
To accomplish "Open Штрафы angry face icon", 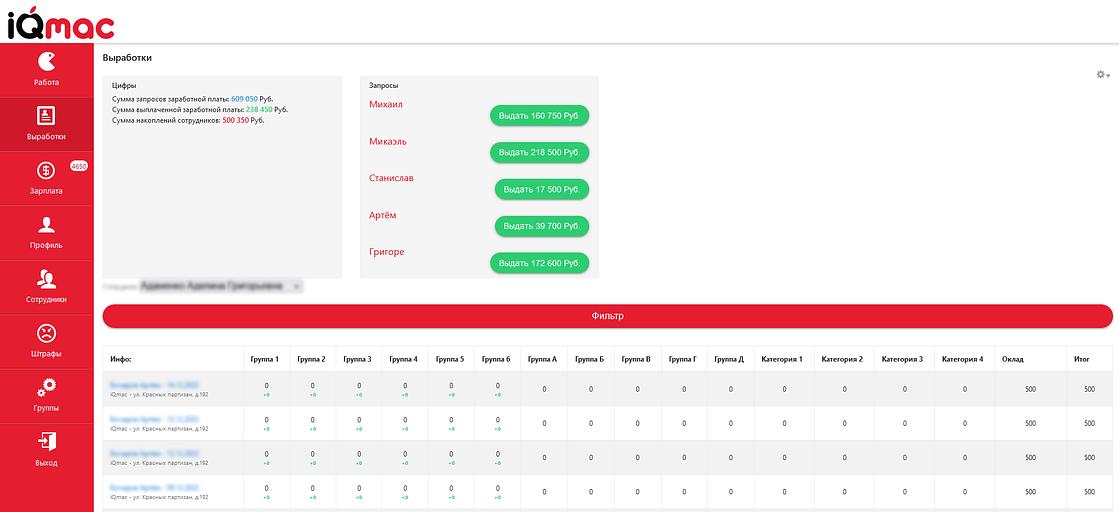I will click(46, 334).
